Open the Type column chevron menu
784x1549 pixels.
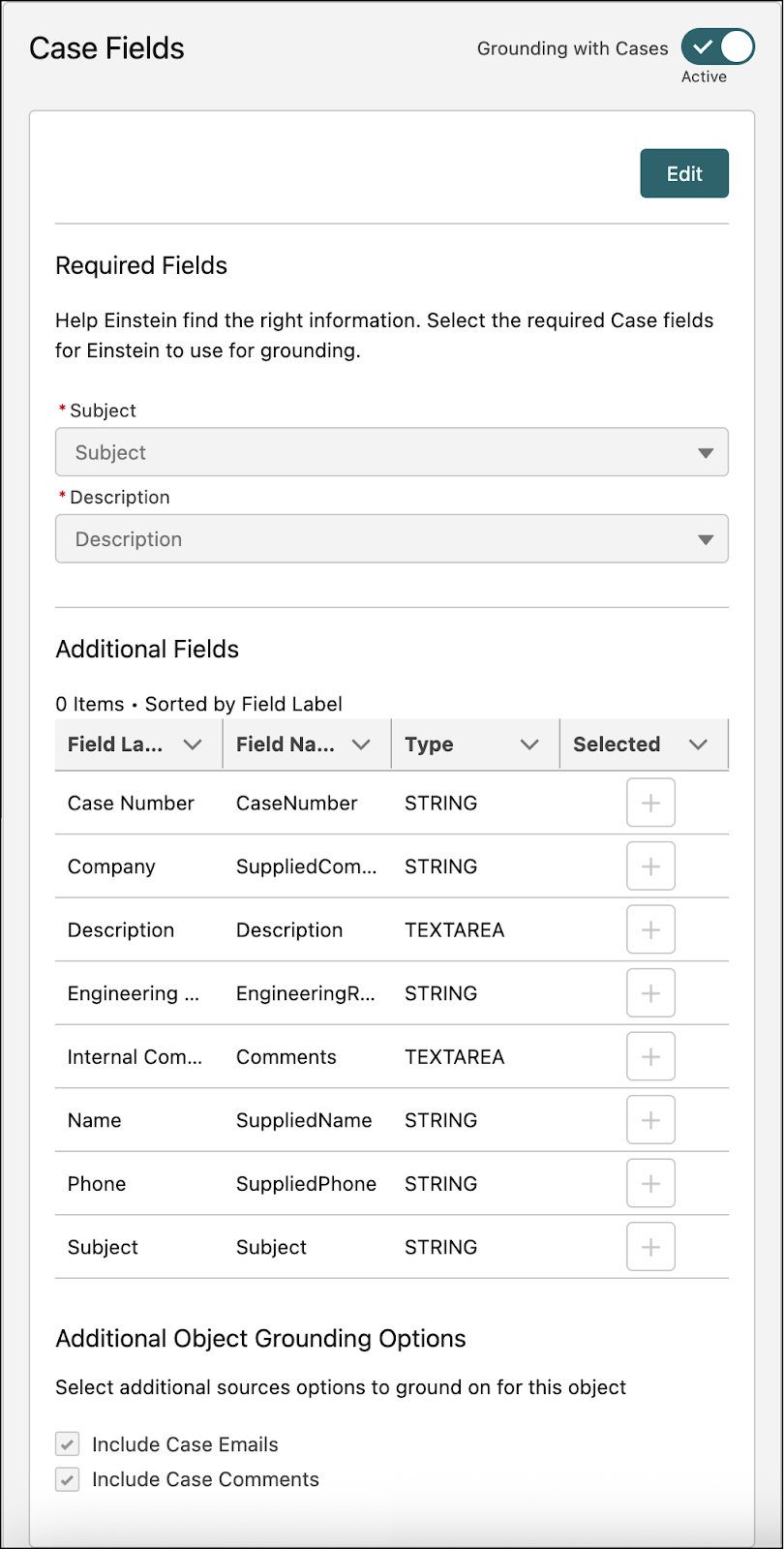pos(529,744)
